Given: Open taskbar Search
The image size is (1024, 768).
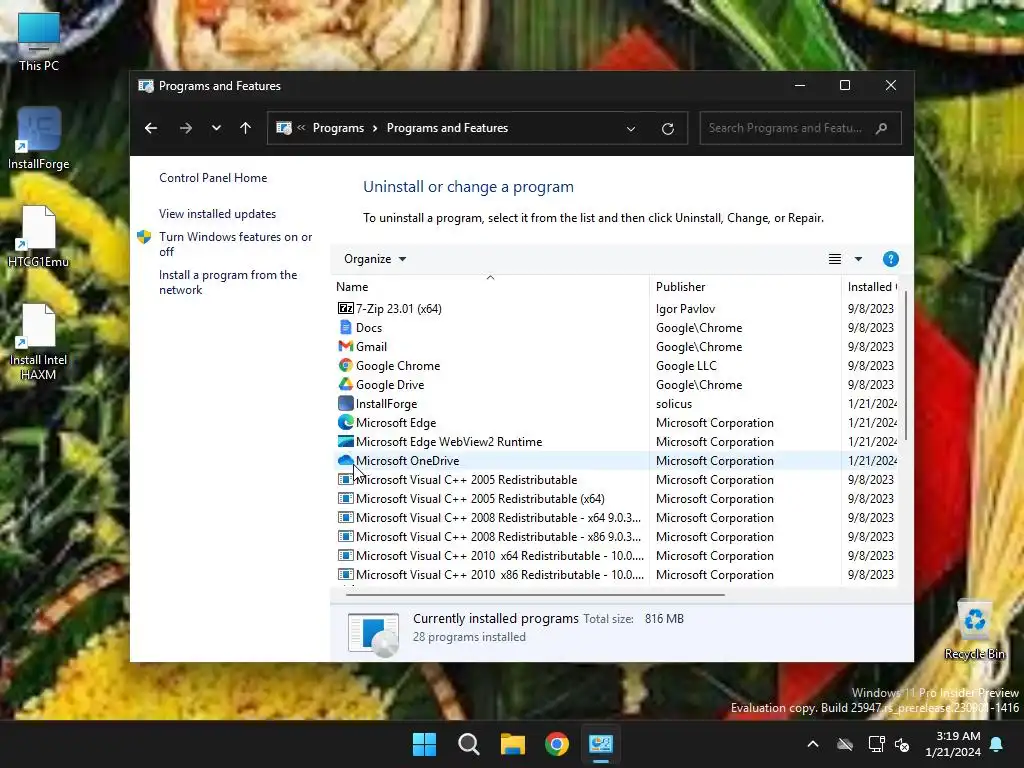Looking at the screenshot, I should click(x=469, y=744).
